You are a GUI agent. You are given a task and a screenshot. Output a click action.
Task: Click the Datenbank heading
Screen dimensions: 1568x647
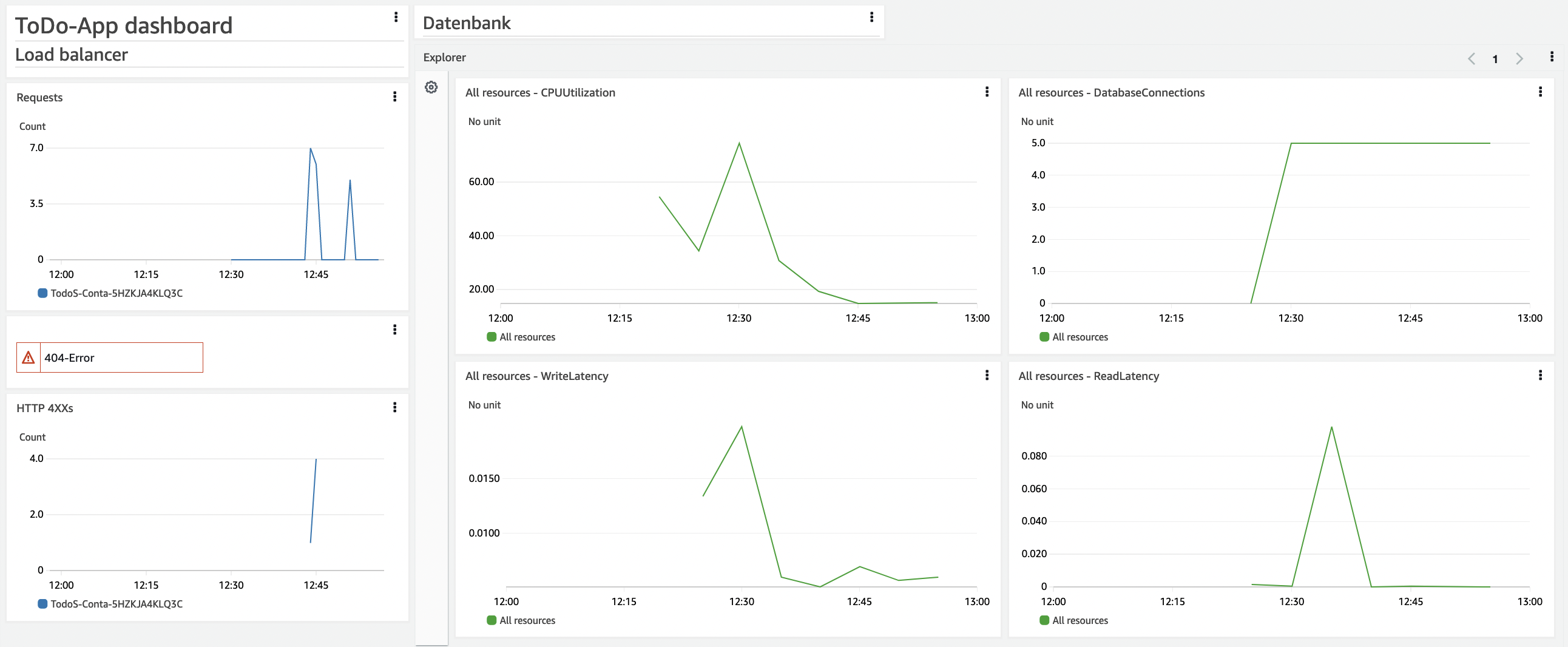466,23
